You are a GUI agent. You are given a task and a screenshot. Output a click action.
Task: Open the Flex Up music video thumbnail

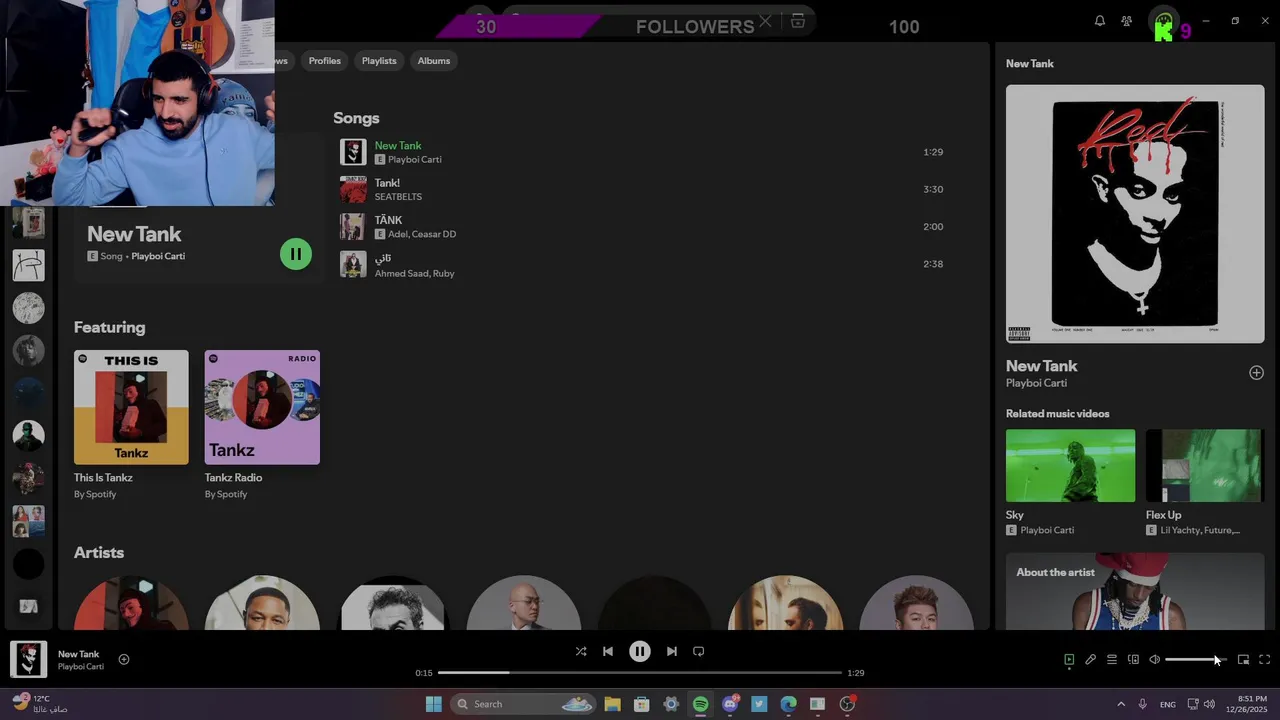pos(1204,466)
